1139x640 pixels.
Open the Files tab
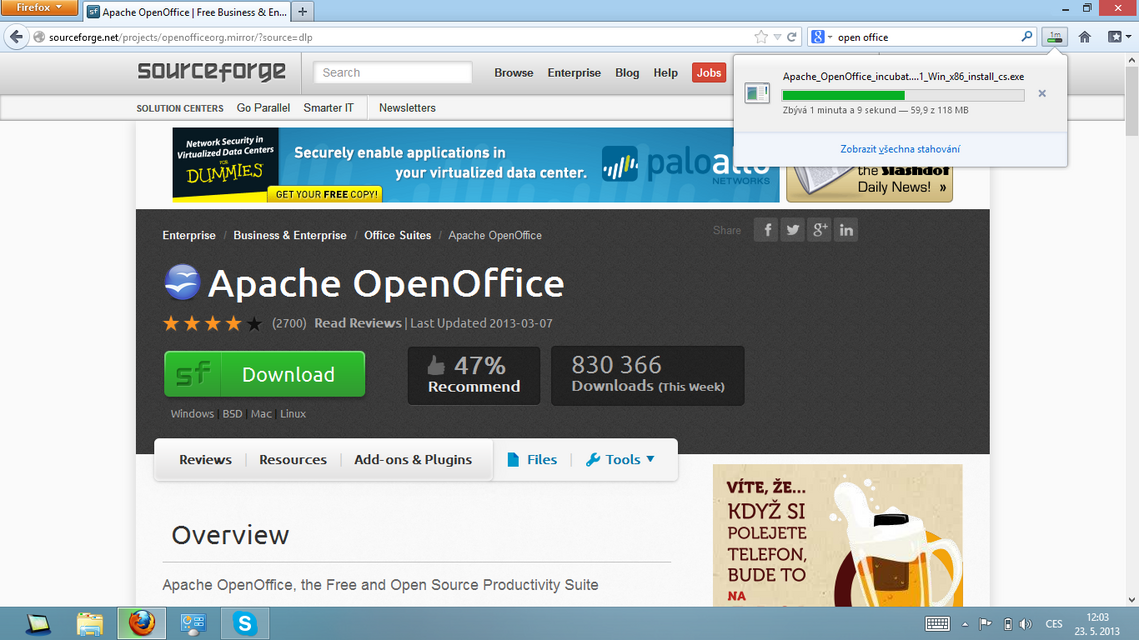[532, 460]
